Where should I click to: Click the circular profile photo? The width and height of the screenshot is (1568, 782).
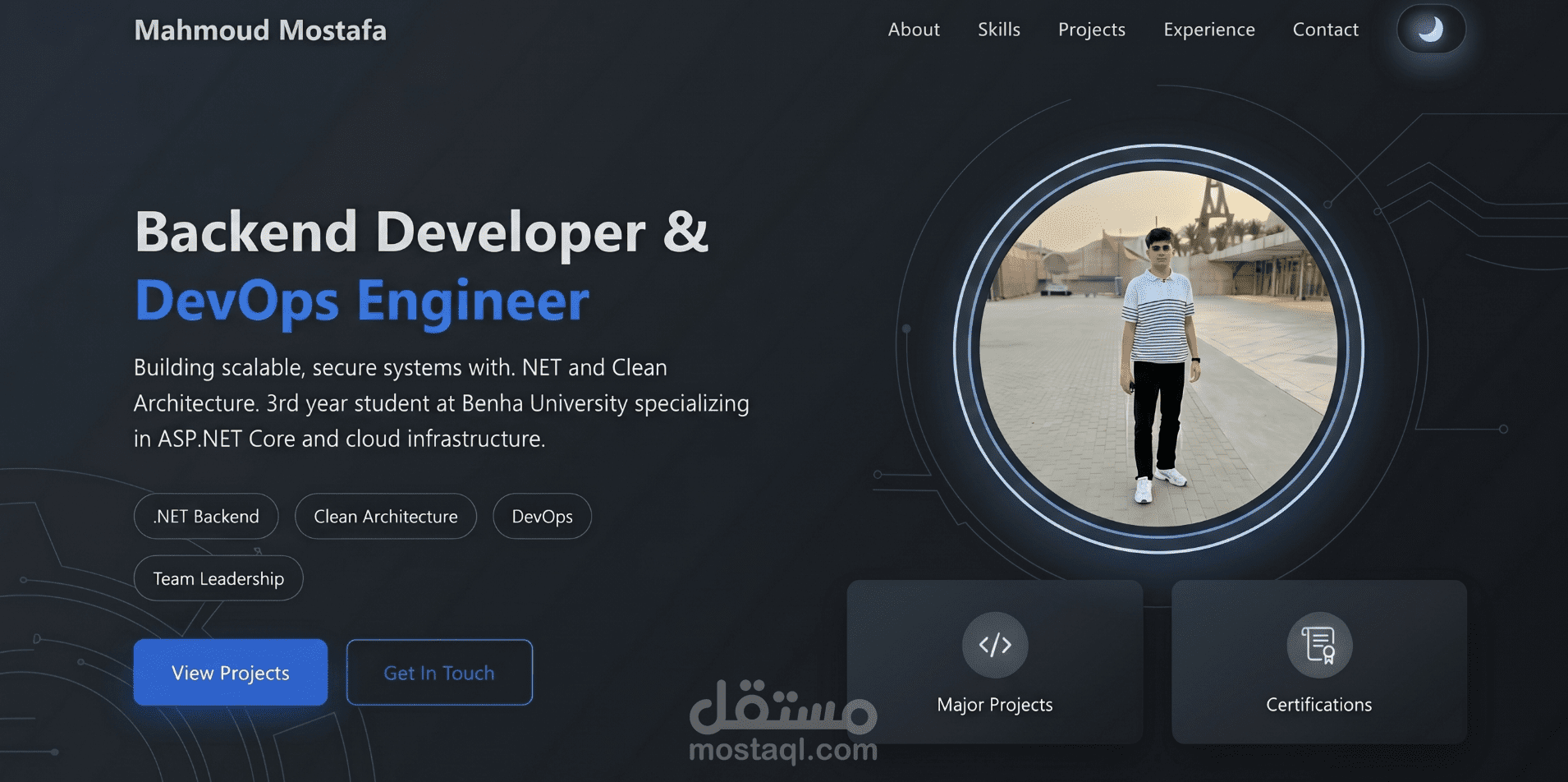pyautogui.click(x=1158, y=348)
